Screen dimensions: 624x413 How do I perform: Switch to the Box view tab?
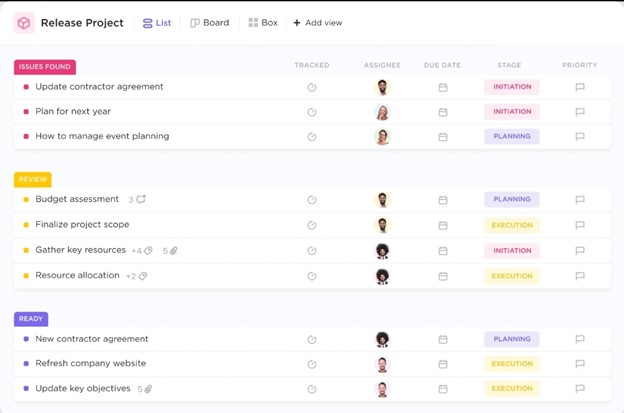[263, 23]
